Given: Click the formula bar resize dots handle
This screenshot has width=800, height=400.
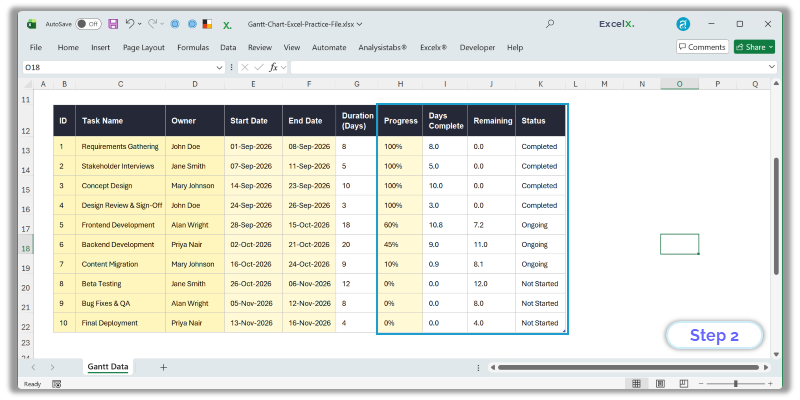Looking at the screenshot, I should coord(232,67).
